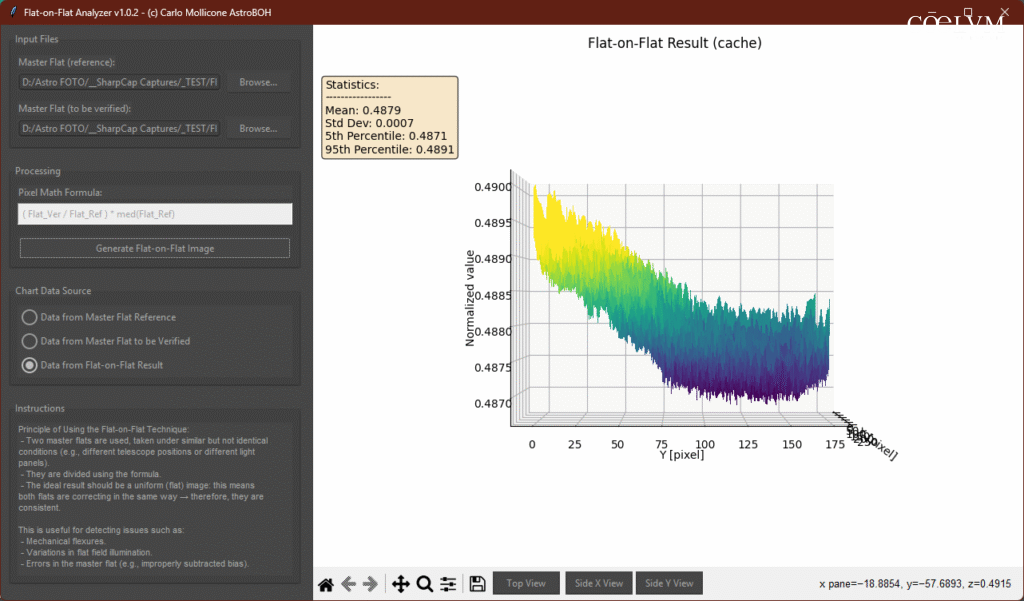1024x601 pixels.
Task: Switch to Side Y View
Action: 668,584
